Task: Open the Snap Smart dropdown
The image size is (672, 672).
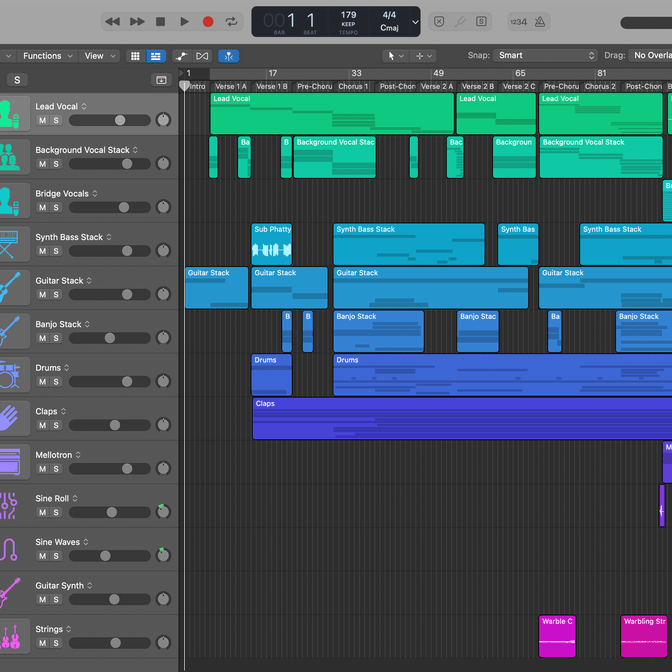Action: click(545, 55)
